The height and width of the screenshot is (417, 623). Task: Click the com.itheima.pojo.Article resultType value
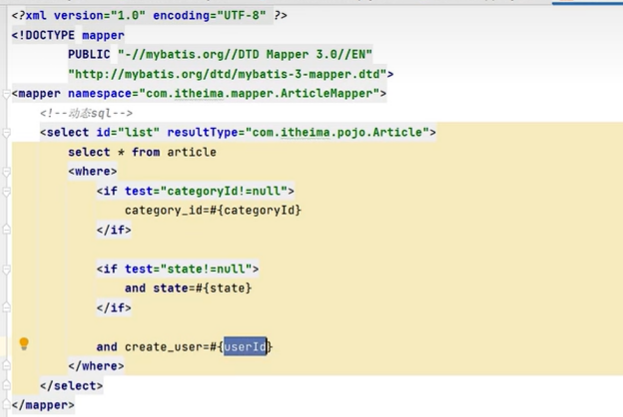tap(337, 132)
